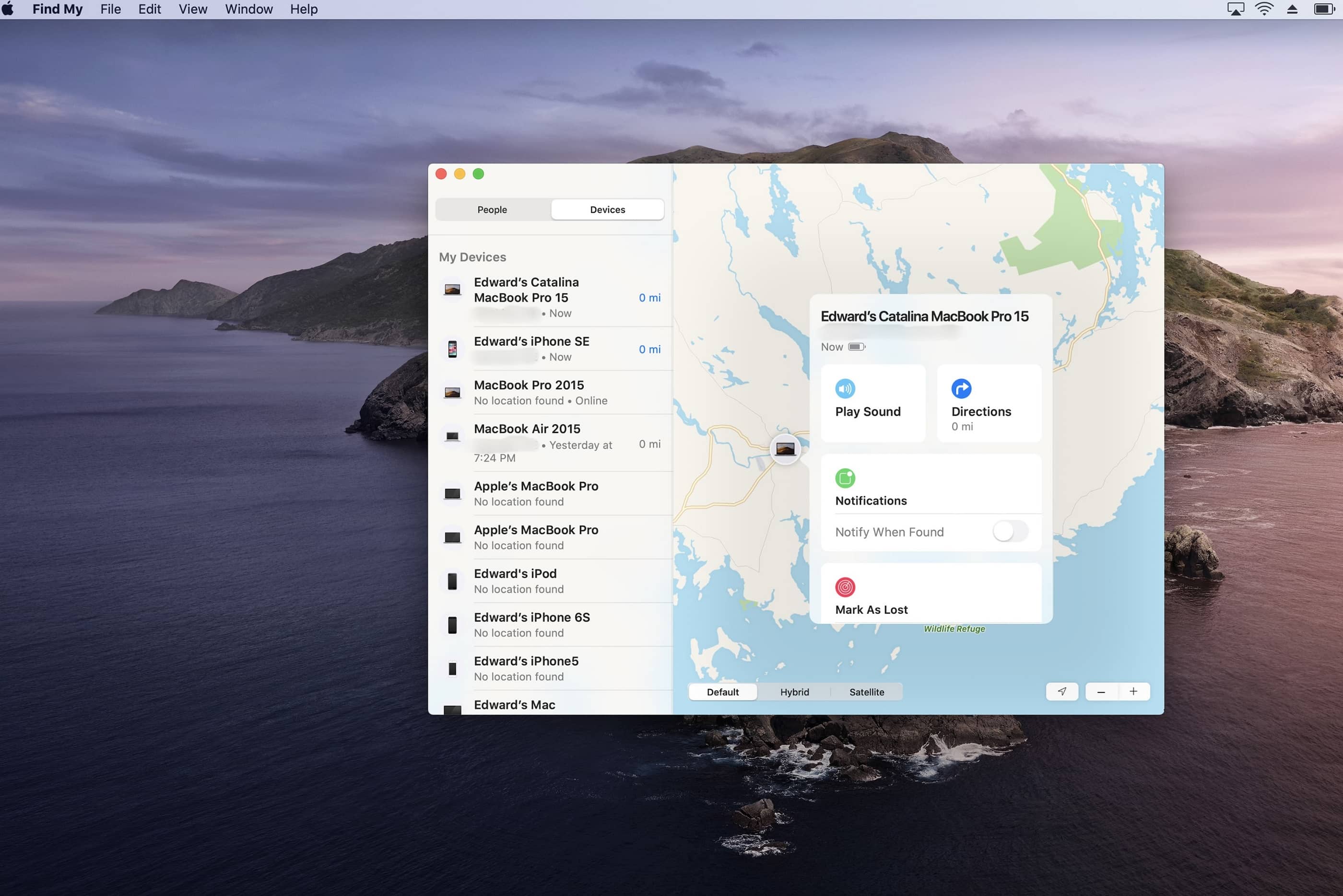Viewport: 1343px width, 896px height.
Task: Click the Notify When Found label
Action: [x=889, y=532]
